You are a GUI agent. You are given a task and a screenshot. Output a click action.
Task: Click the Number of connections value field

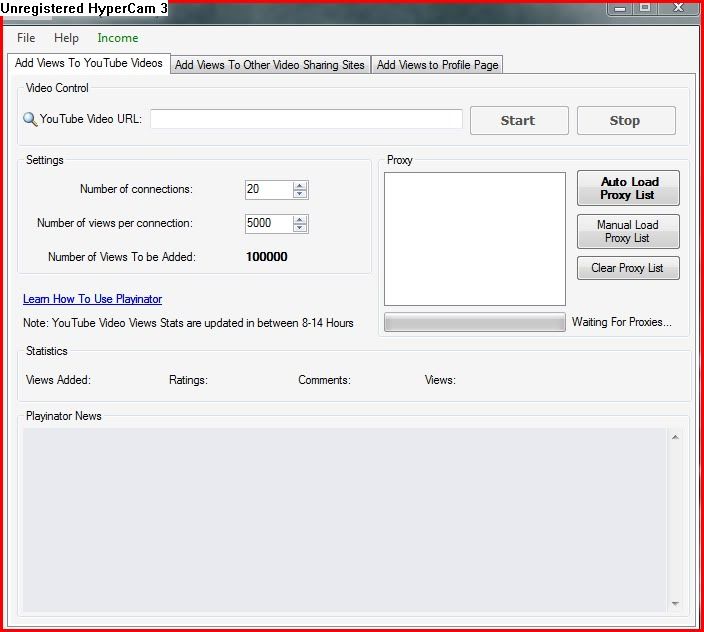coord(268,189)
